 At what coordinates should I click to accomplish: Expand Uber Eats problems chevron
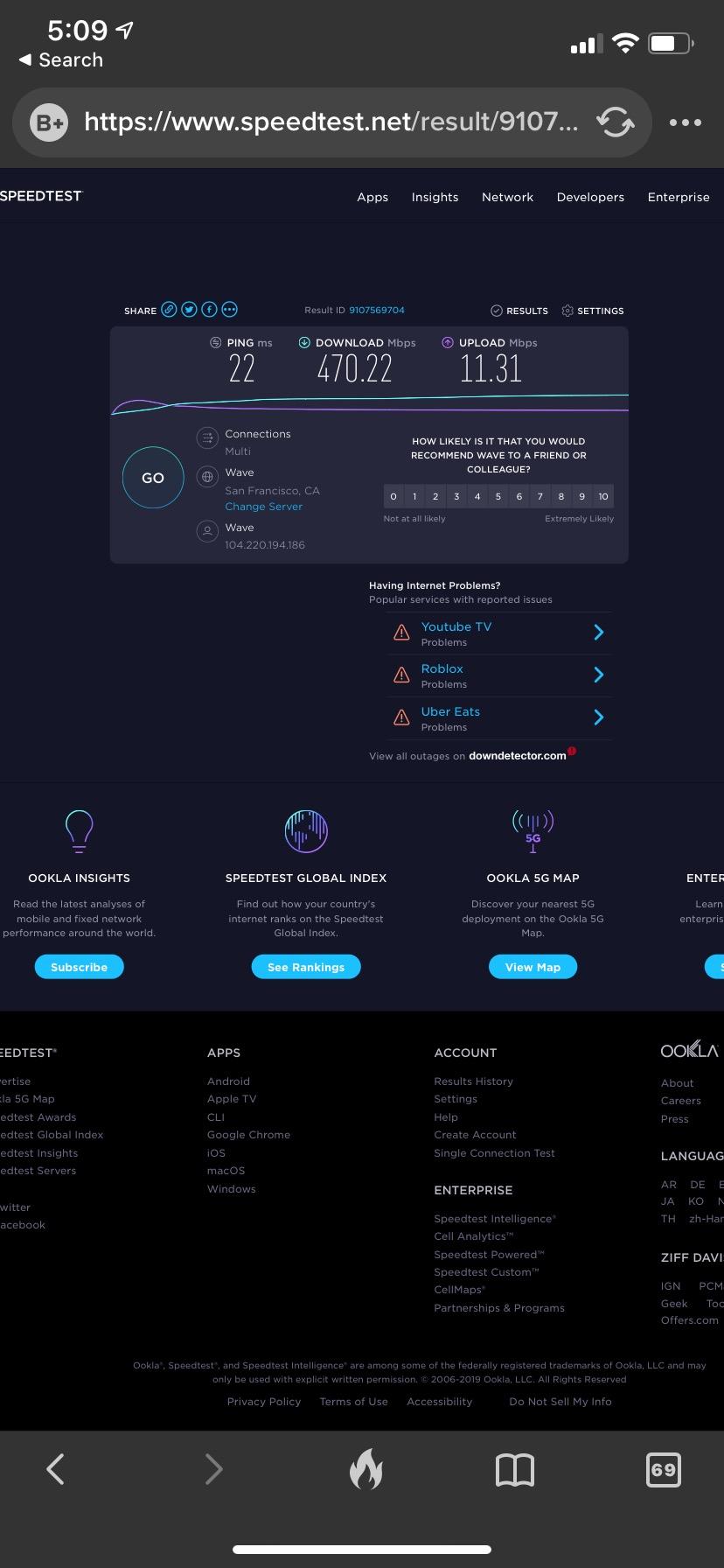point(599,717)
